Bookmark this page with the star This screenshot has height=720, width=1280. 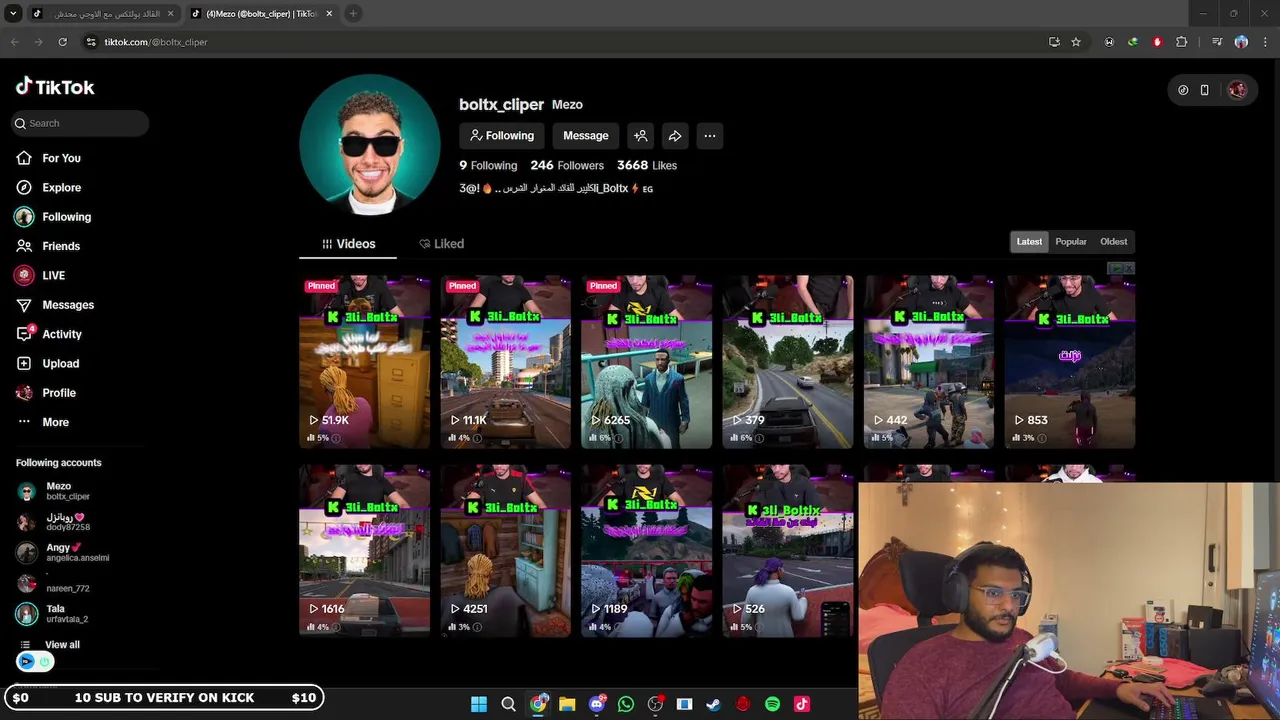coord(1076,42)
